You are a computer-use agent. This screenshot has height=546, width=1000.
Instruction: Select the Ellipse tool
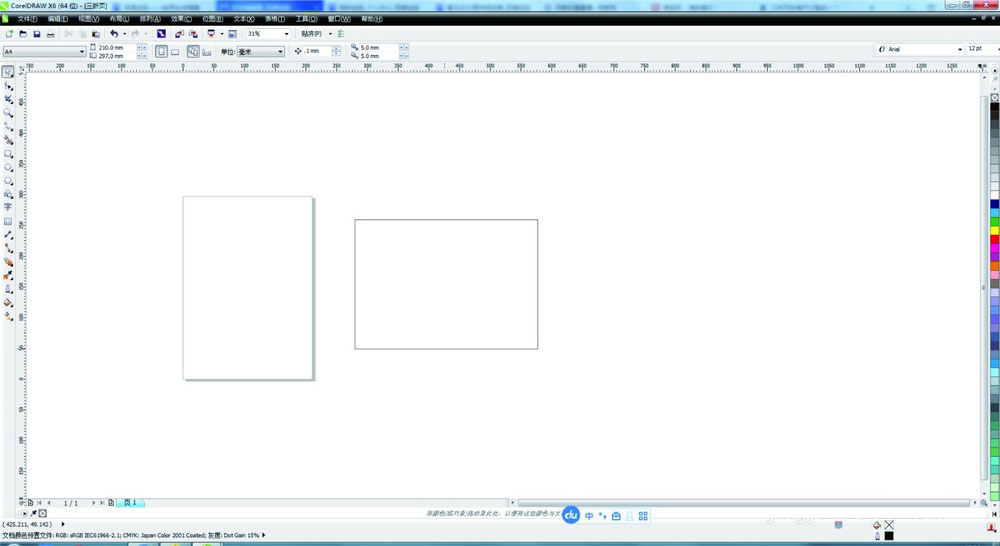click(8, 167)
